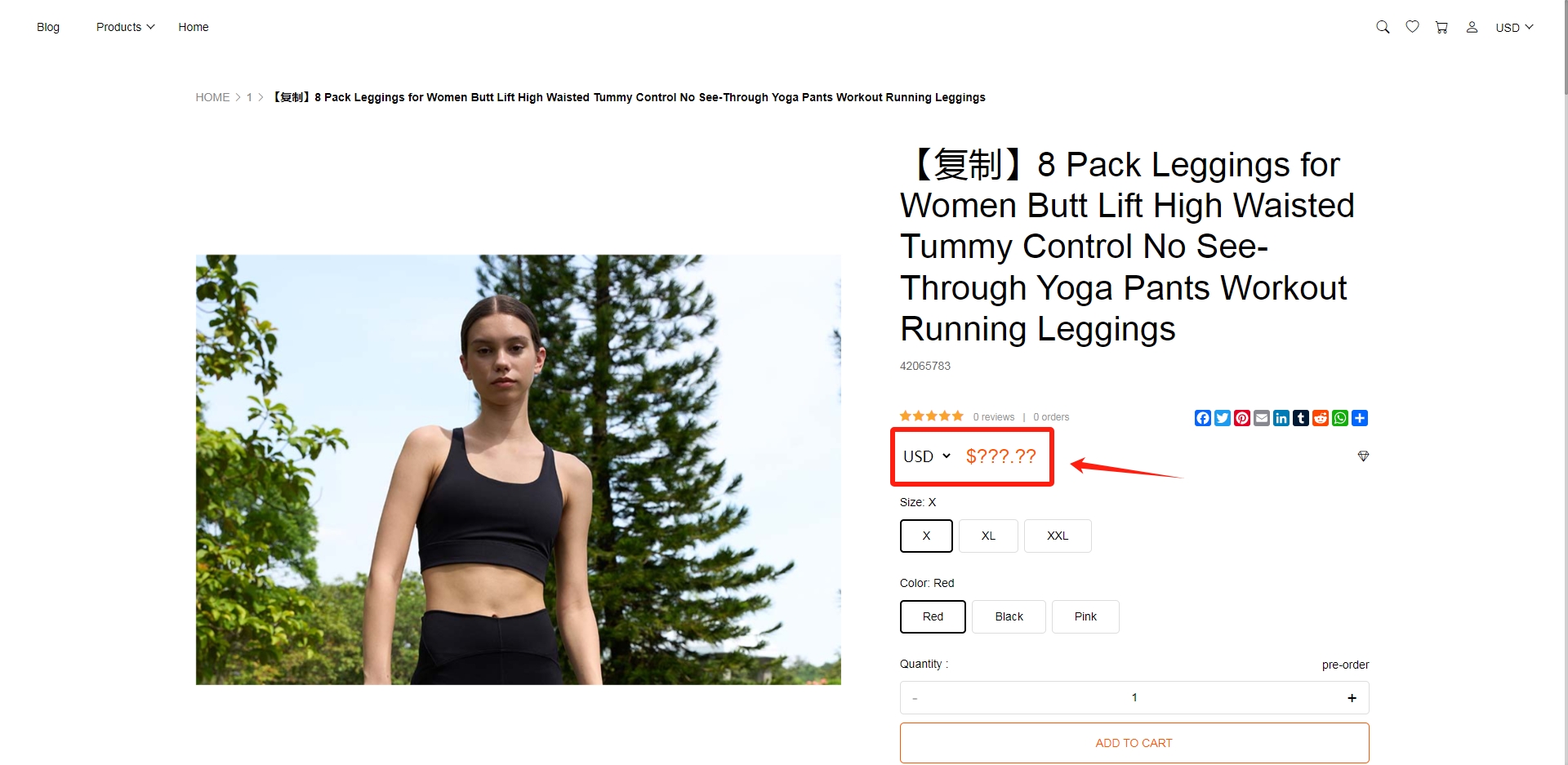Select size XL option

pyautogui.click(x=988, y=536)
